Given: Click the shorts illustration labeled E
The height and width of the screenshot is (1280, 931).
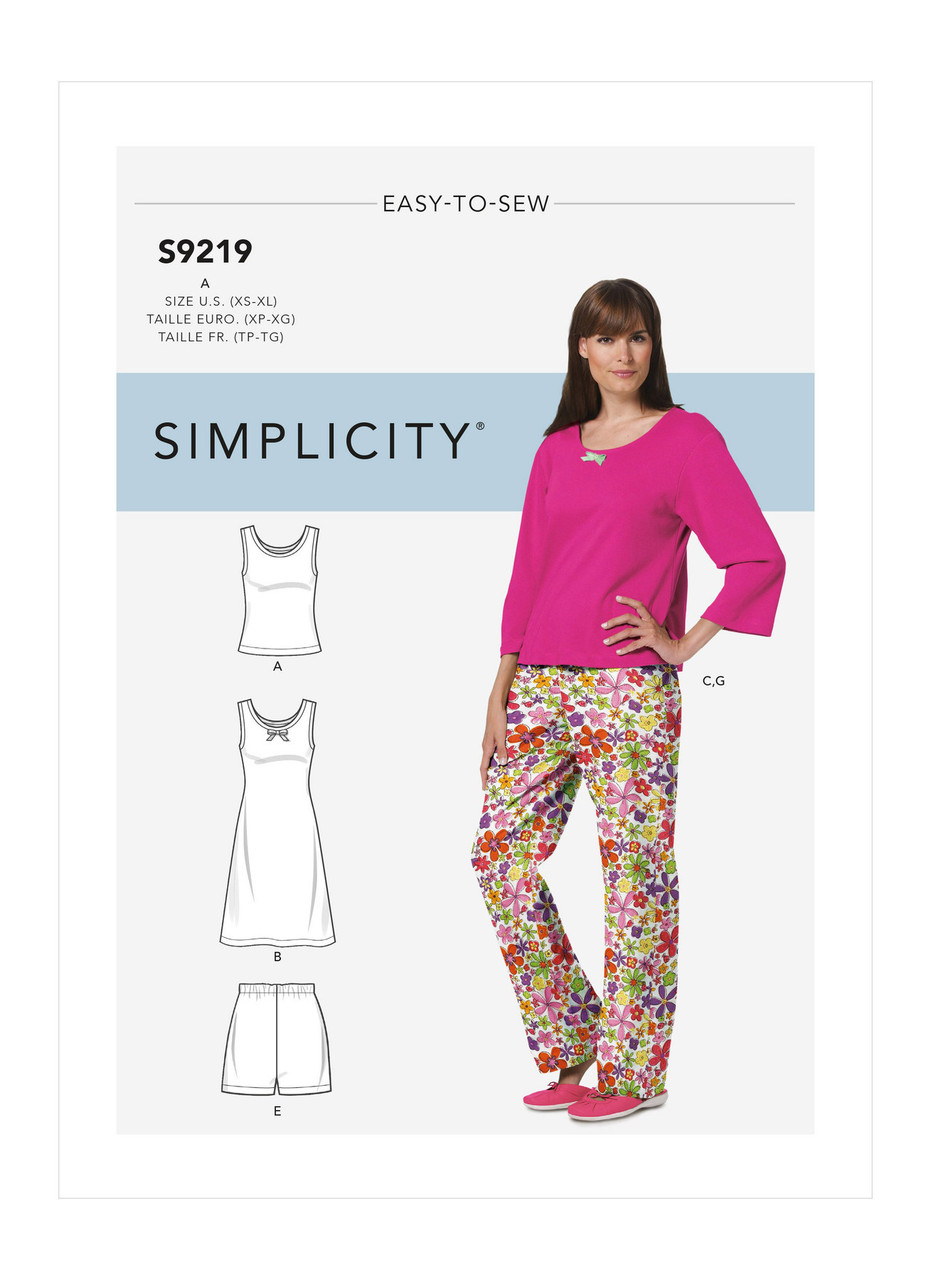Looking at the screenshot, I should point(276,1038).
